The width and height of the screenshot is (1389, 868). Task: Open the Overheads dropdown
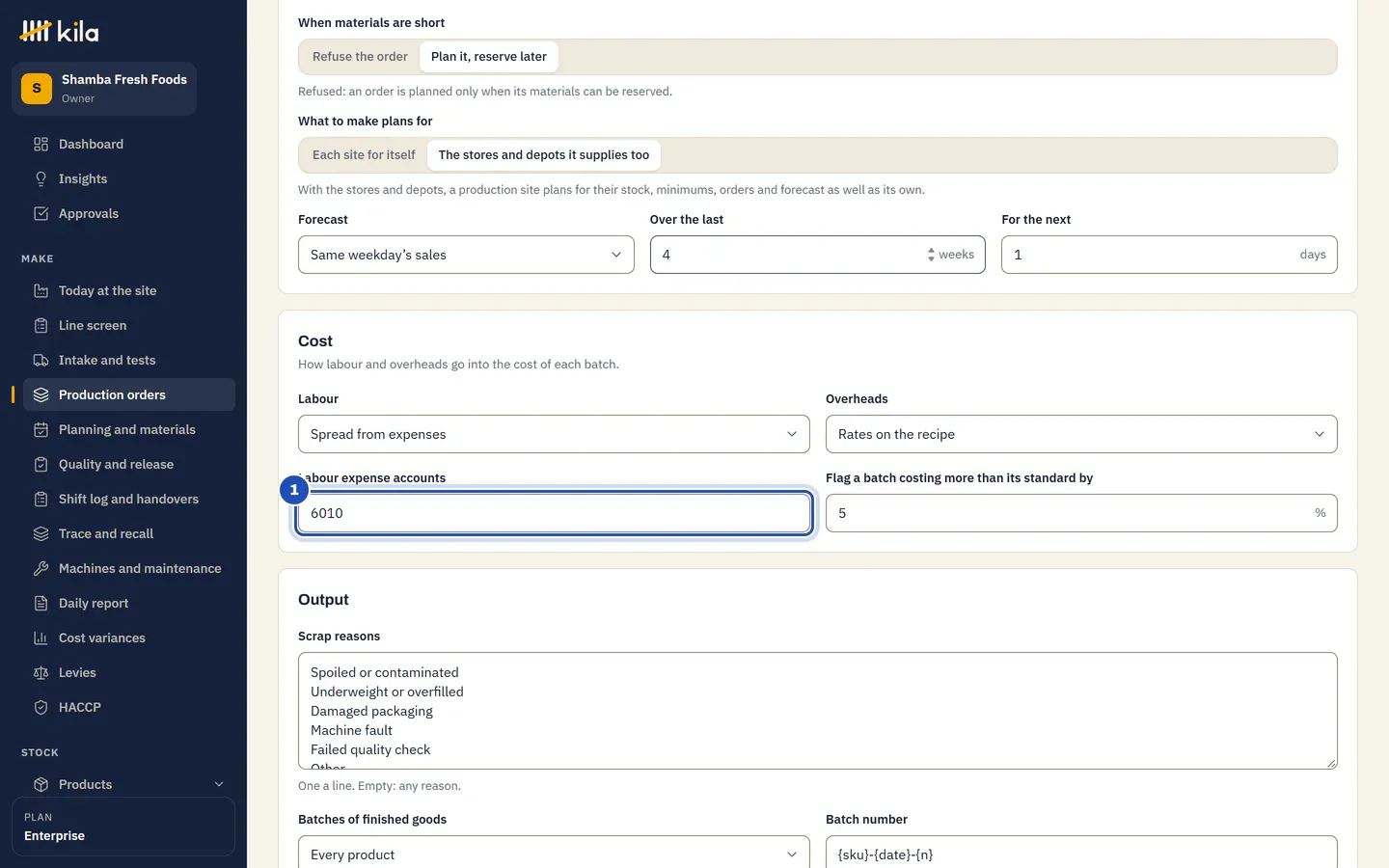click(x=1081, y=434)
